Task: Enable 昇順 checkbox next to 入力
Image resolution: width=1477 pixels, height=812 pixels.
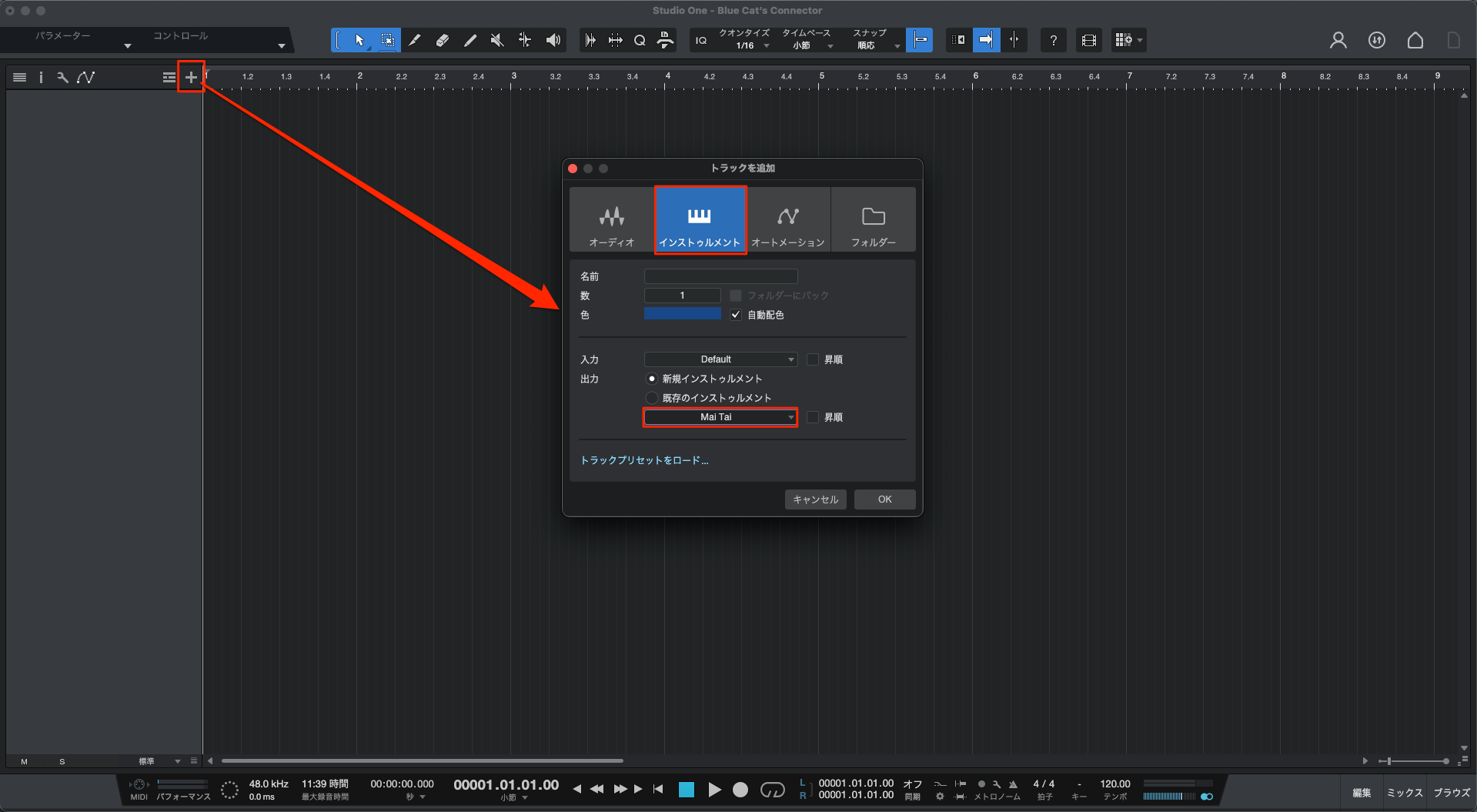Action: 813,359
